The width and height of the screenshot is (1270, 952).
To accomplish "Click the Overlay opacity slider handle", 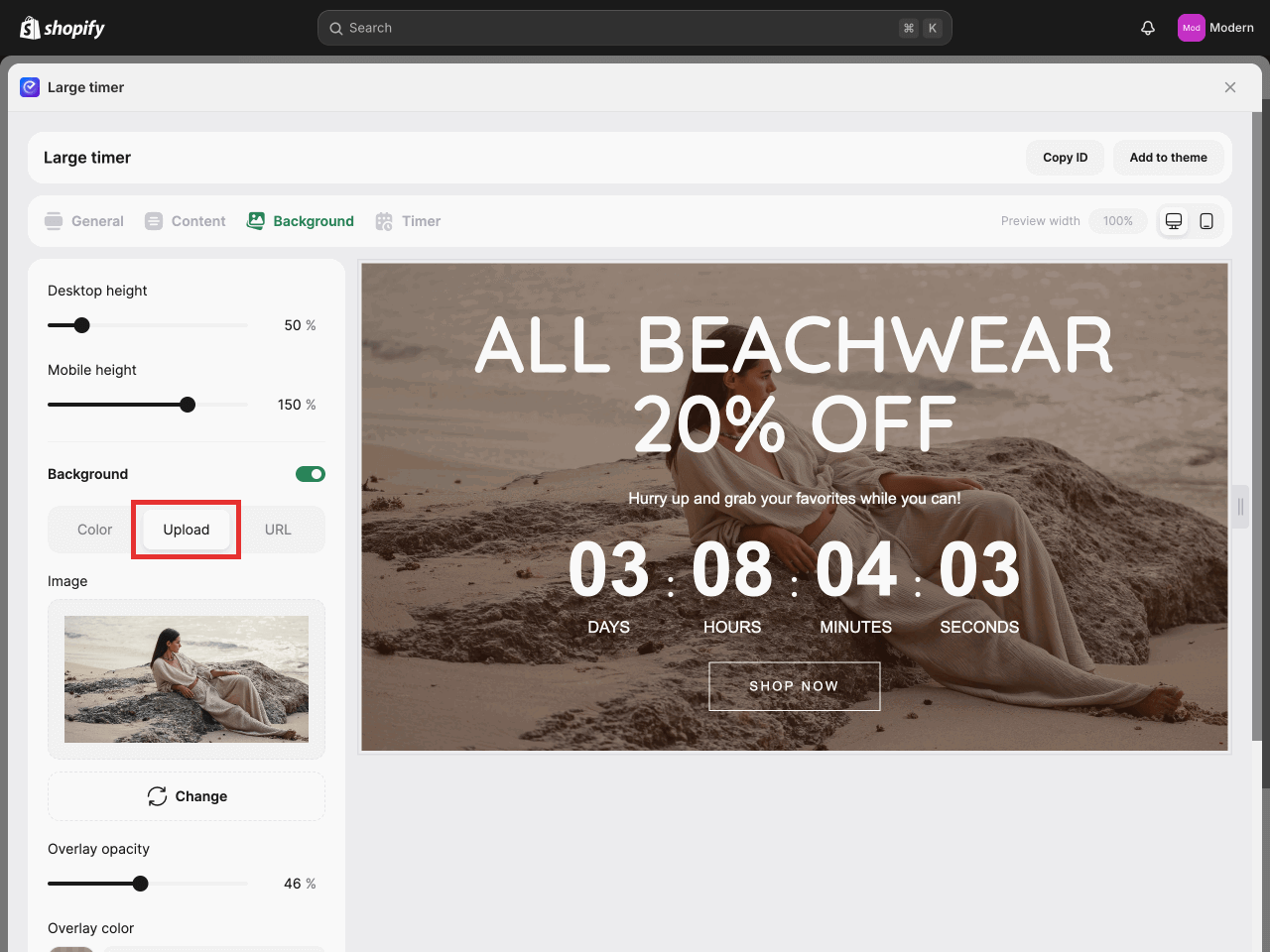I will click(x=141, y=884).
